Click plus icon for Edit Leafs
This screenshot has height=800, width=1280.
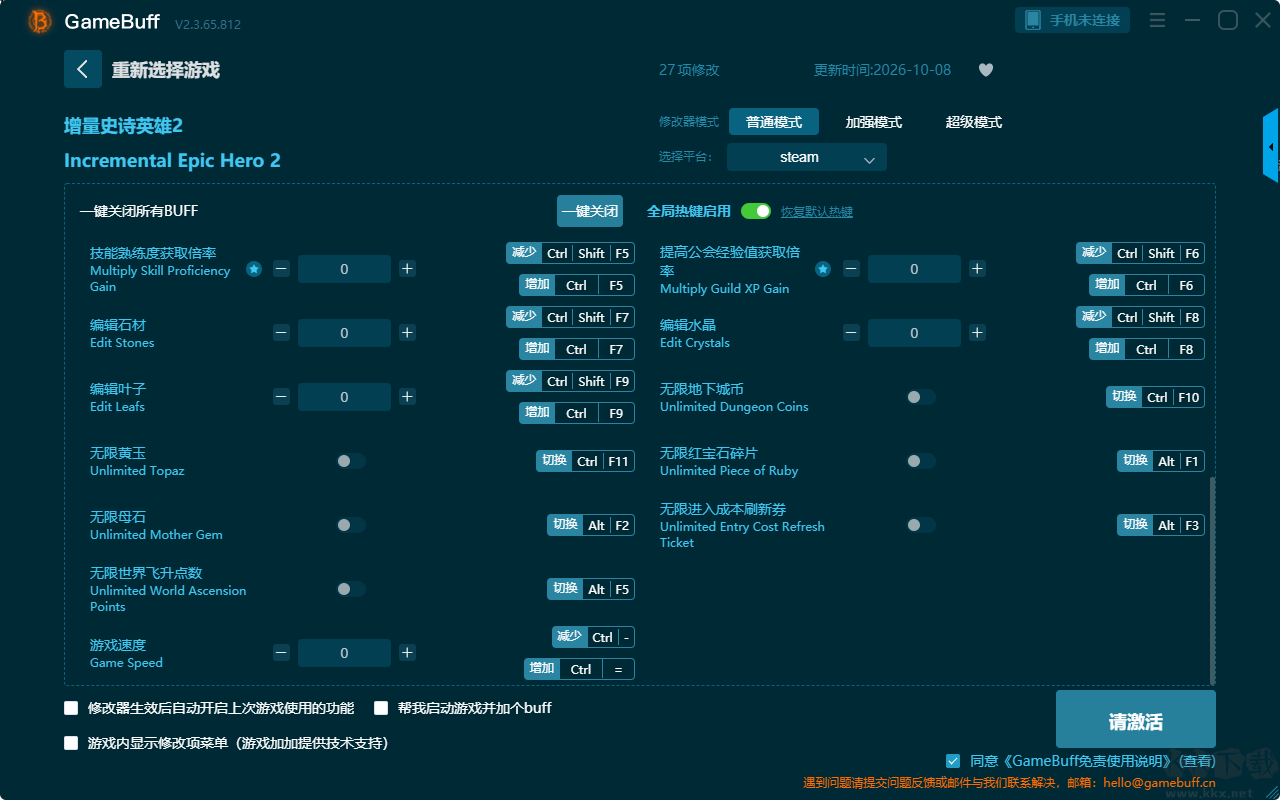click(x=407, y=397)
